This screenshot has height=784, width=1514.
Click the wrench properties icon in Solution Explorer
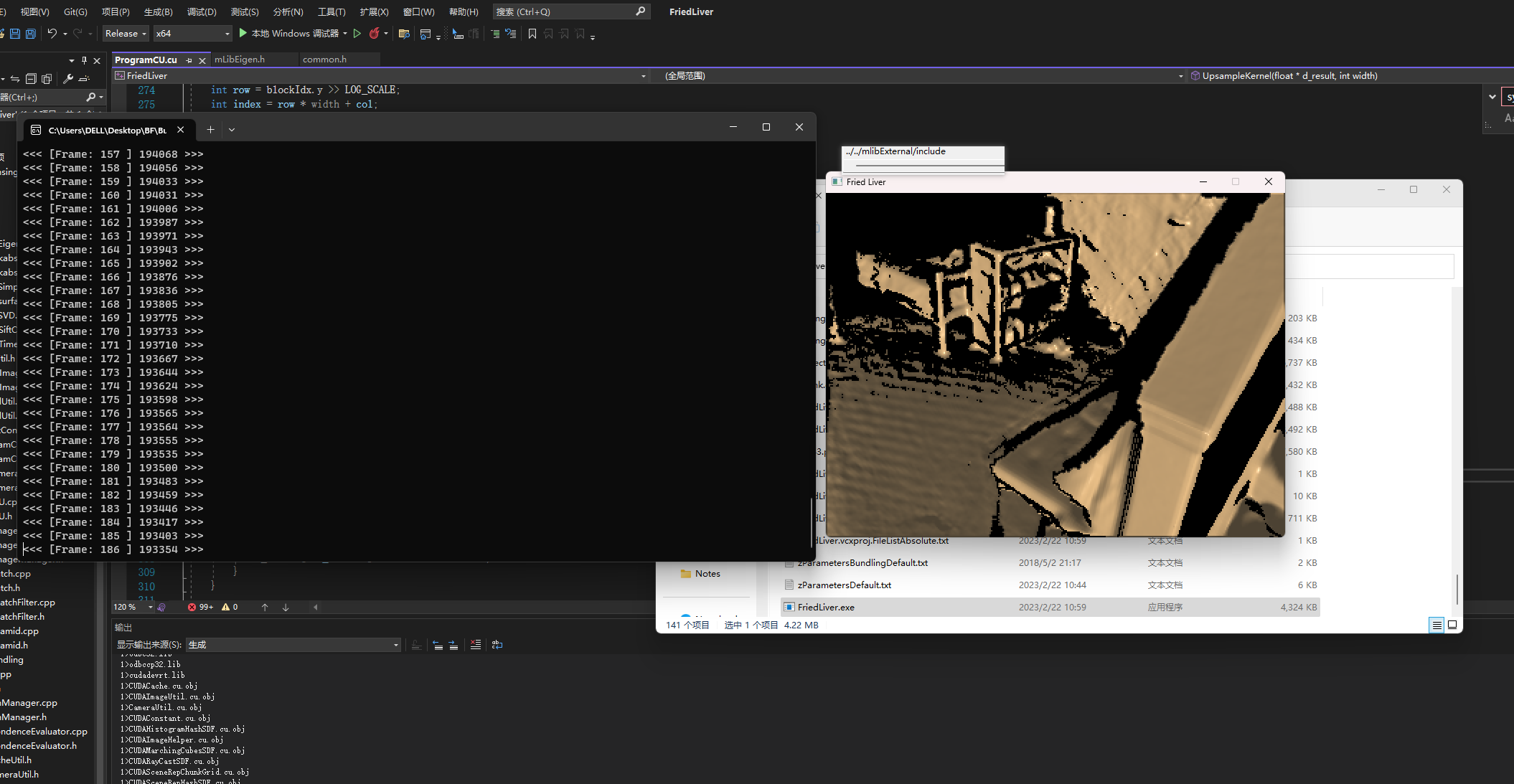(68, 79)
